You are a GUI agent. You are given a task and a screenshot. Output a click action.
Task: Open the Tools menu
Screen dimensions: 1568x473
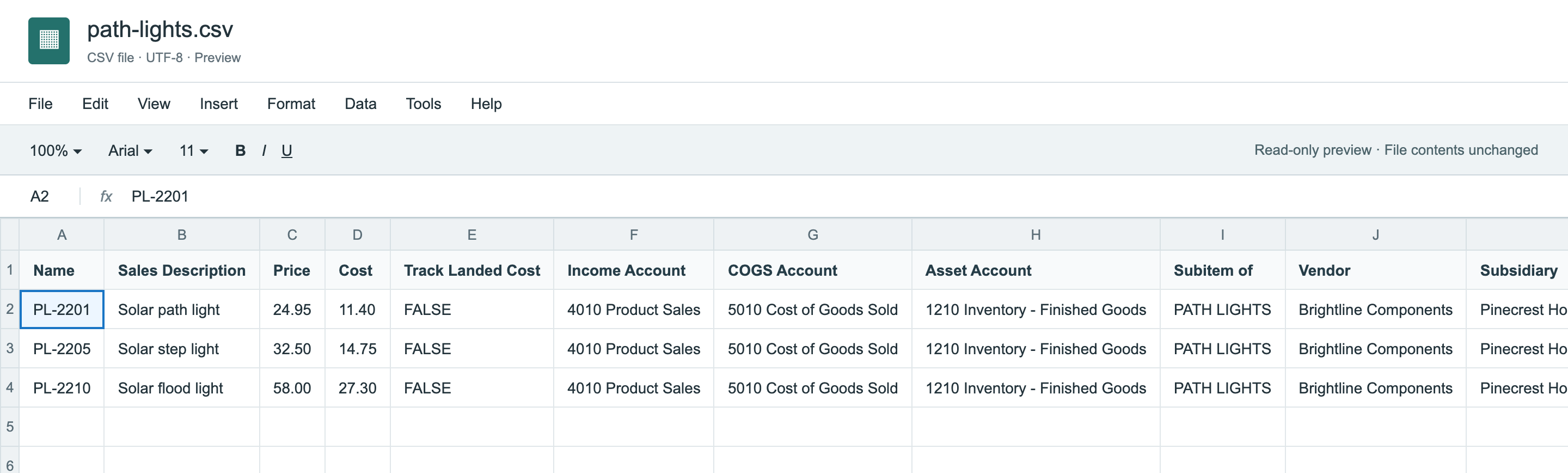click(423, 104)
